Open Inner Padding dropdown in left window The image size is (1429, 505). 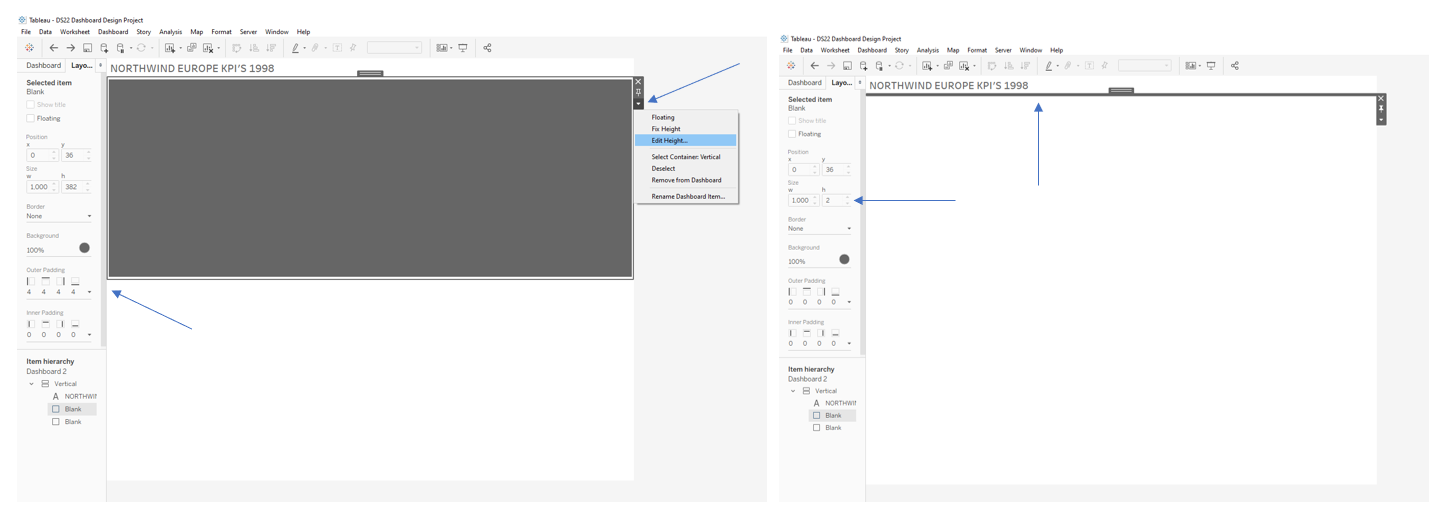[89, 335]
